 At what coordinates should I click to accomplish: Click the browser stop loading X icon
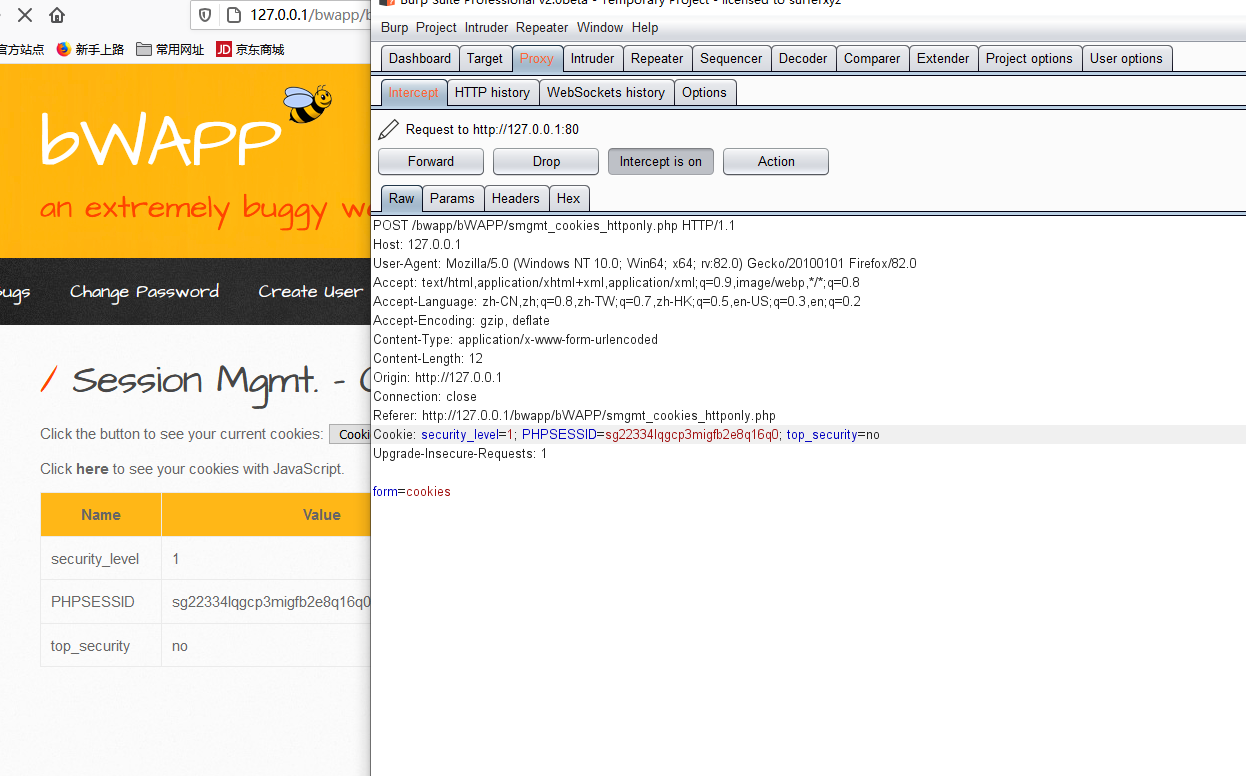[25, 15]
